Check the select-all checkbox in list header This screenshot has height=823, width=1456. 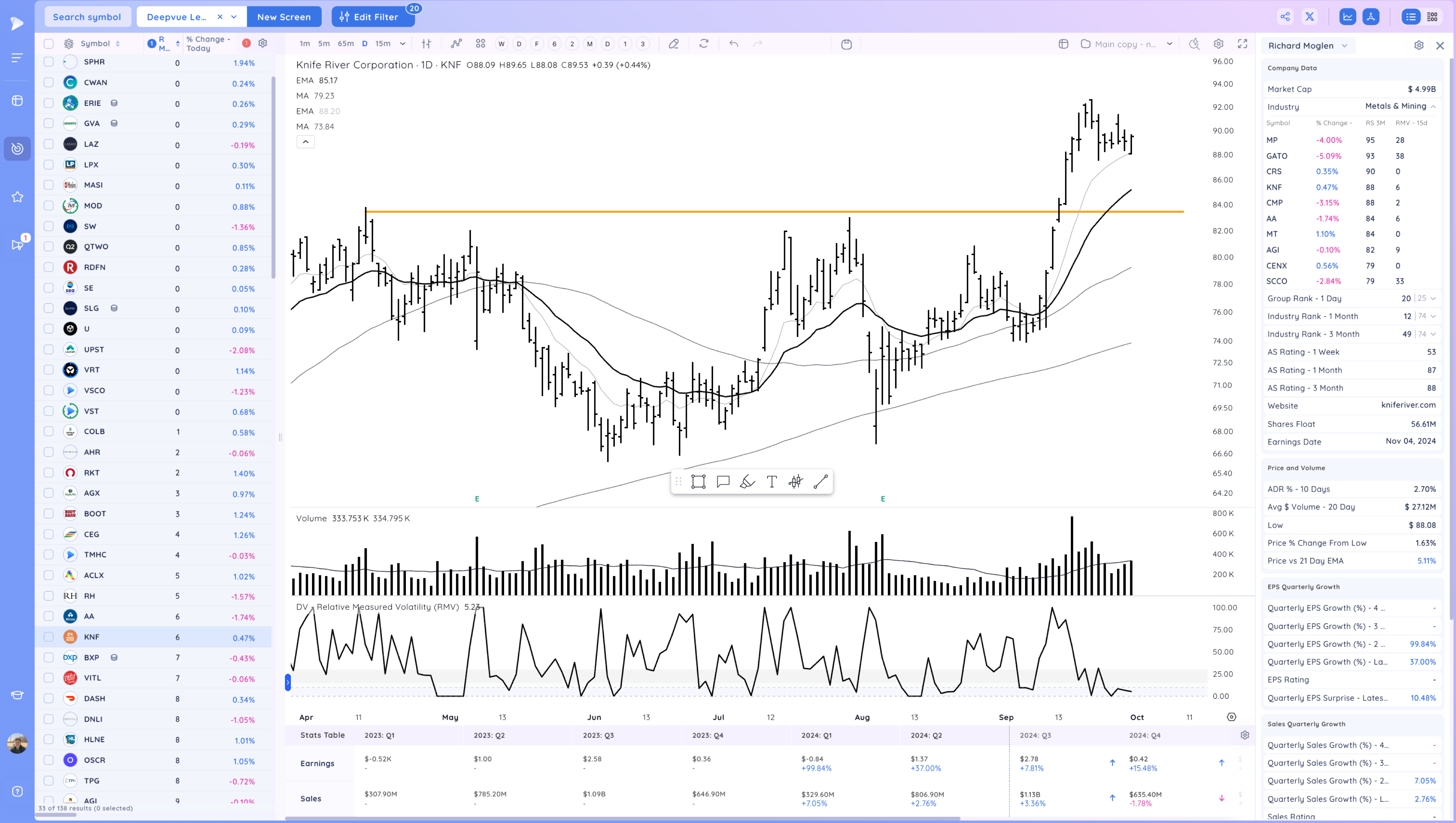point(49,44)
